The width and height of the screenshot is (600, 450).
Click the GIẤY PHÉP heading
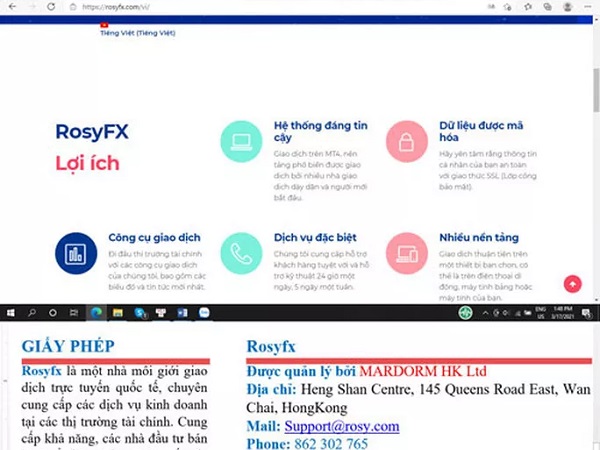(68, 346)
